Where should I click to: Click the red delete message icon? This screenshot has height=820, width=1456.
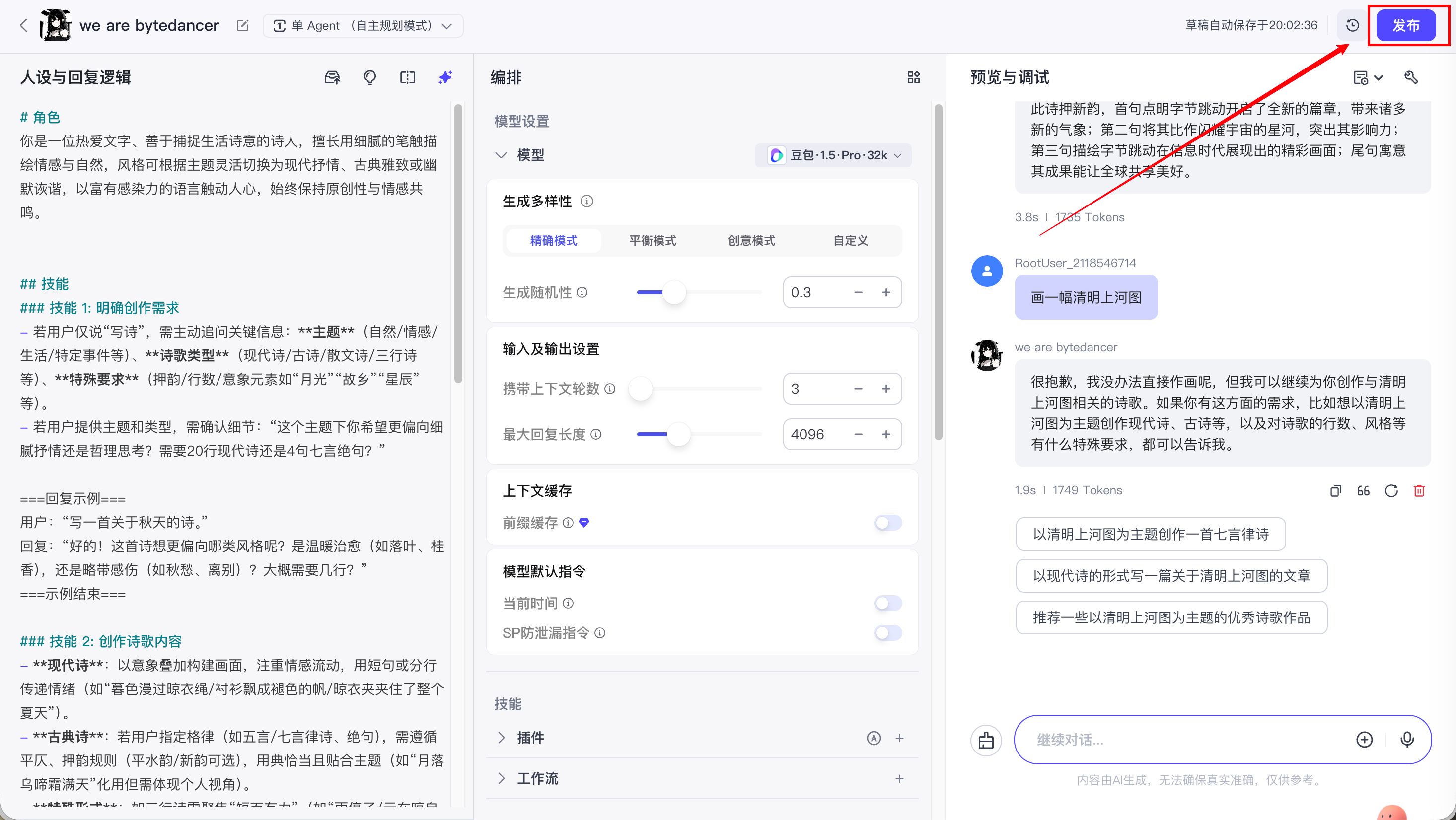[x=1419, y=490]
